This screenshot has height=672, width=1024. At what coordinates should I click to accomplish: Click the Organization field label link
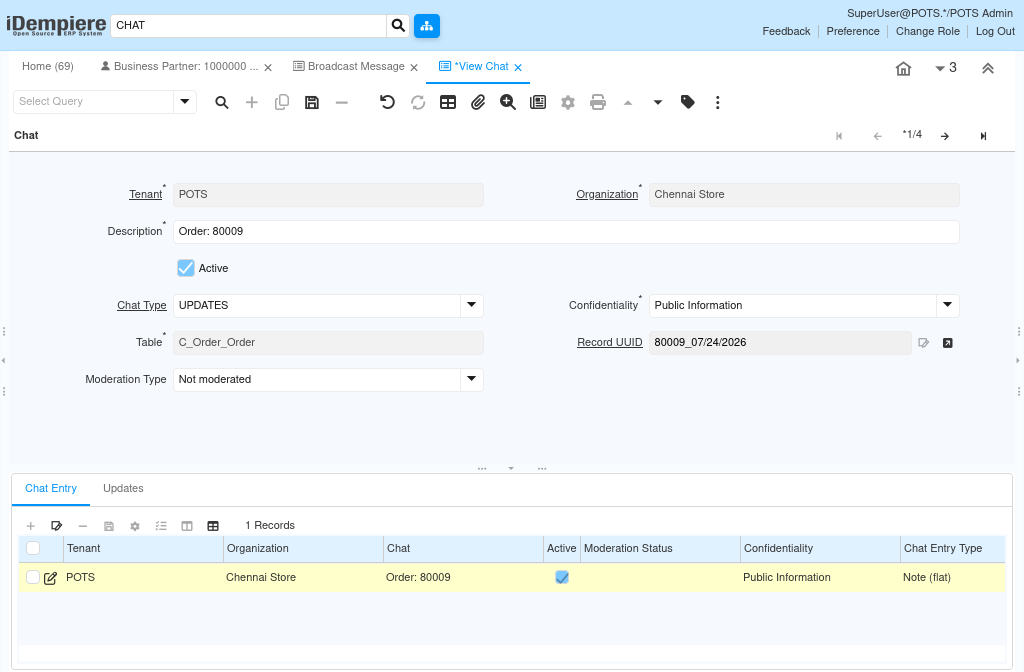coord(607,195)
